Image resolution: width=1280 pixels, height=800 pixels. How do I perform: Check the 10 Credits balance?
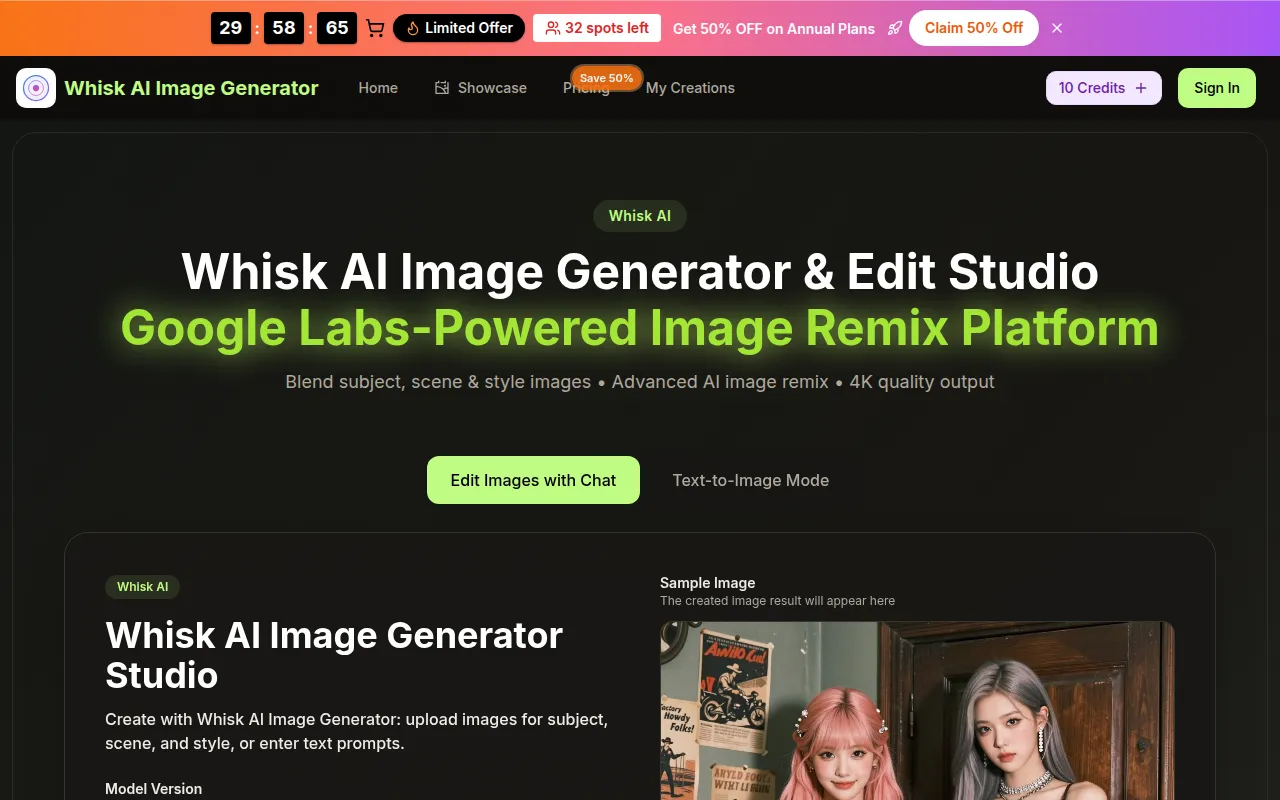1092,88
